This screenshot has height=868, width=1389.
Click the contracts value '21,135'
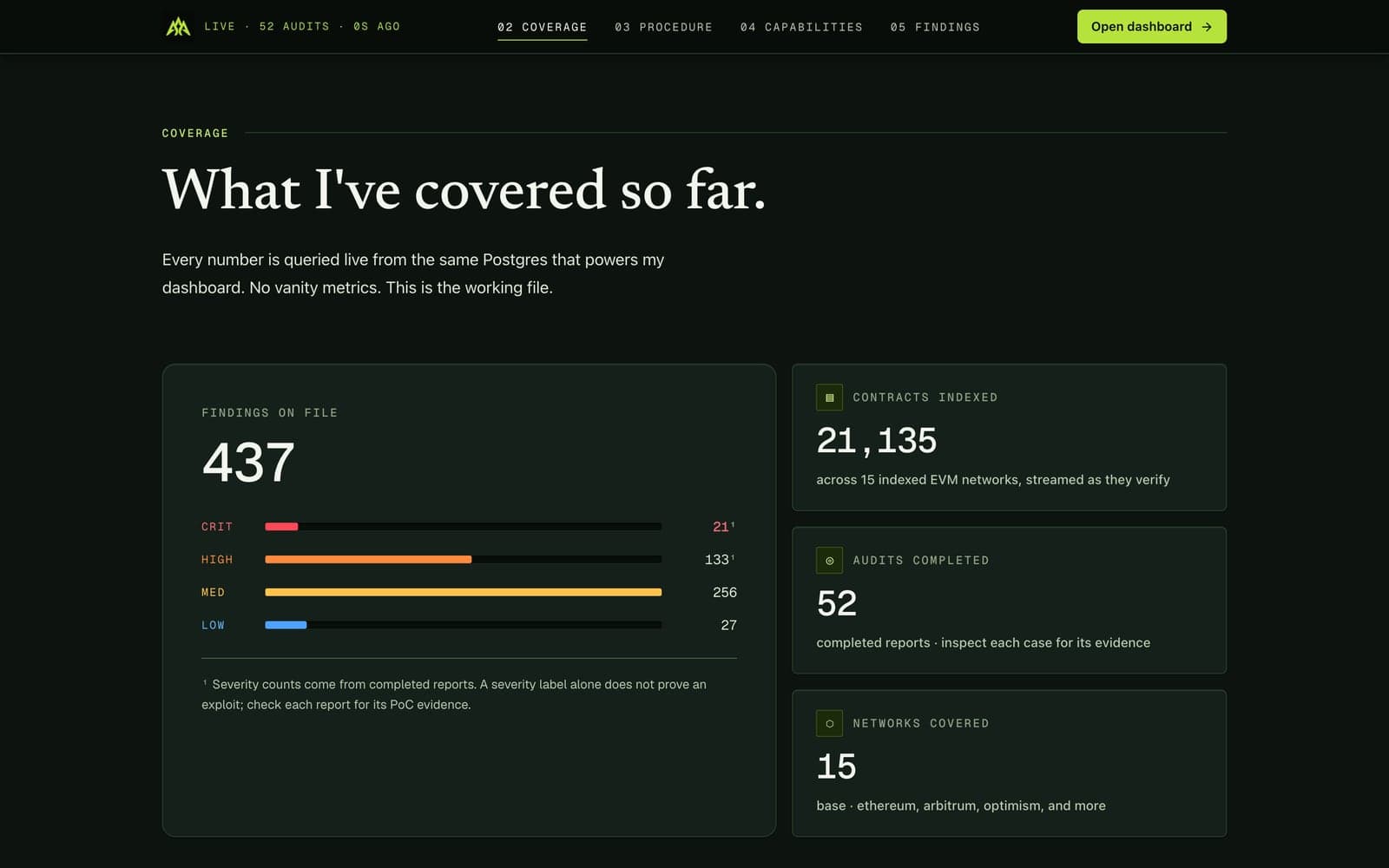pyautogui.click(x=876, y=441)
